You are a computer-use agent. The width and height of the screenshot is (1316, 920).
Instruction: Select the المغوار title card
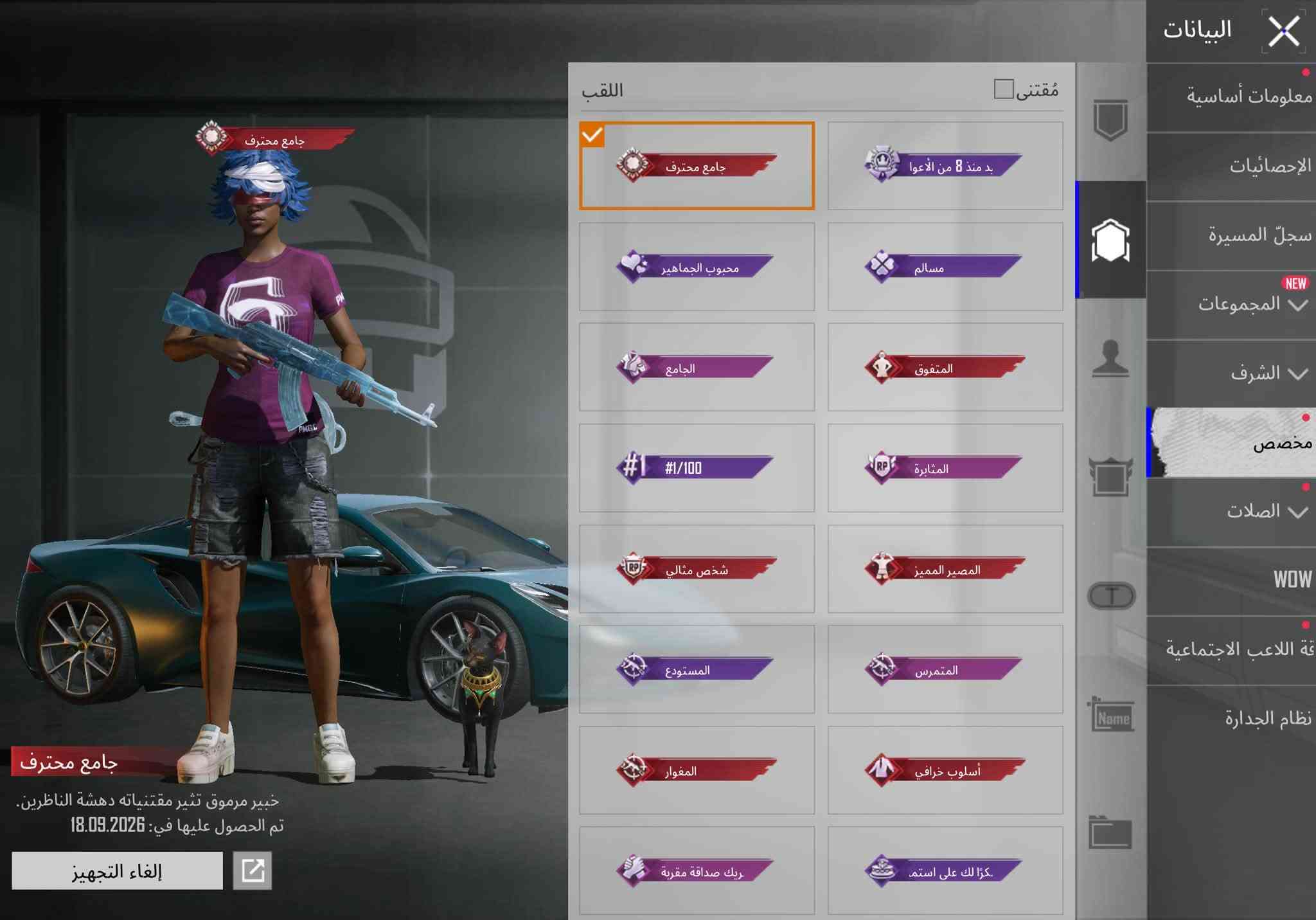point(697,770)
